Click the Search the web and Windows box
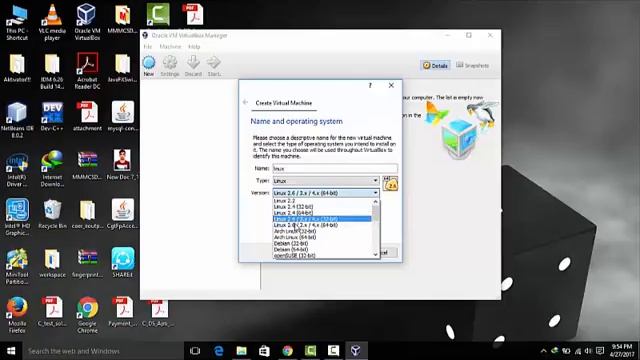This screenshot has height=360, width=640. (102, 351)
